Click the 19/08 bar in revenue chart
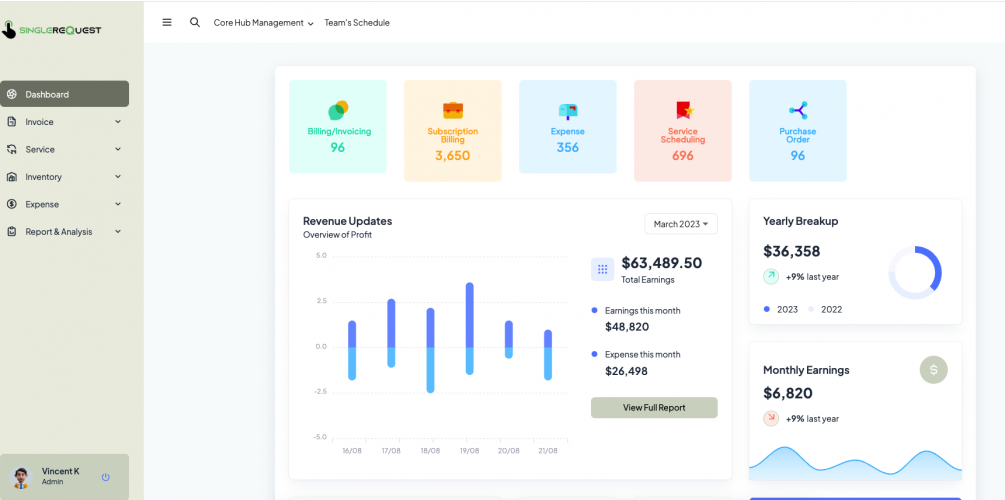The width and height of the screenshot is (1005, 500). [x=470, y=328]
